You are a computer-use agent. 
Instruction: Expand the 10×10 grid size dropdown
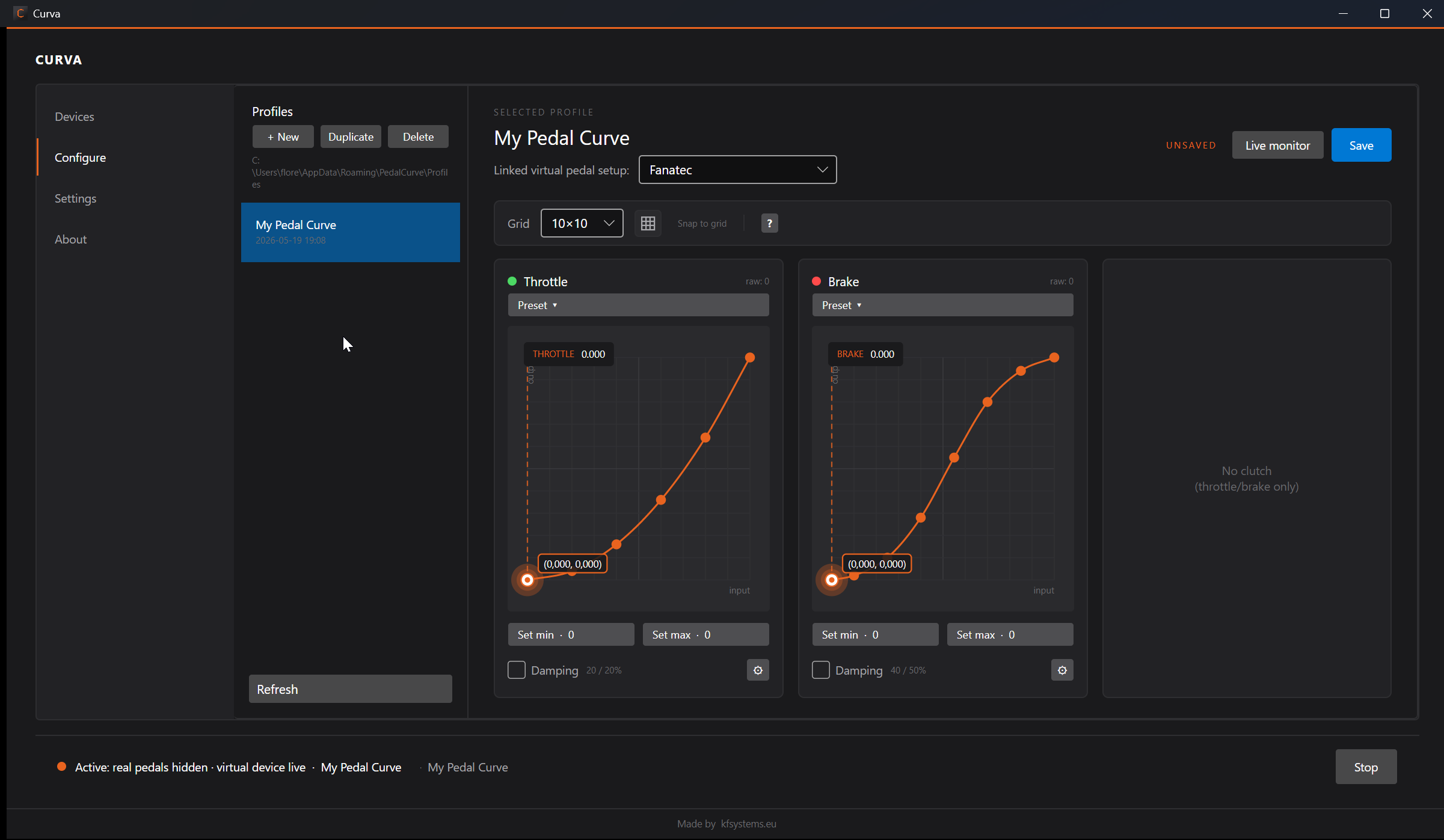[x=582, y=224]
